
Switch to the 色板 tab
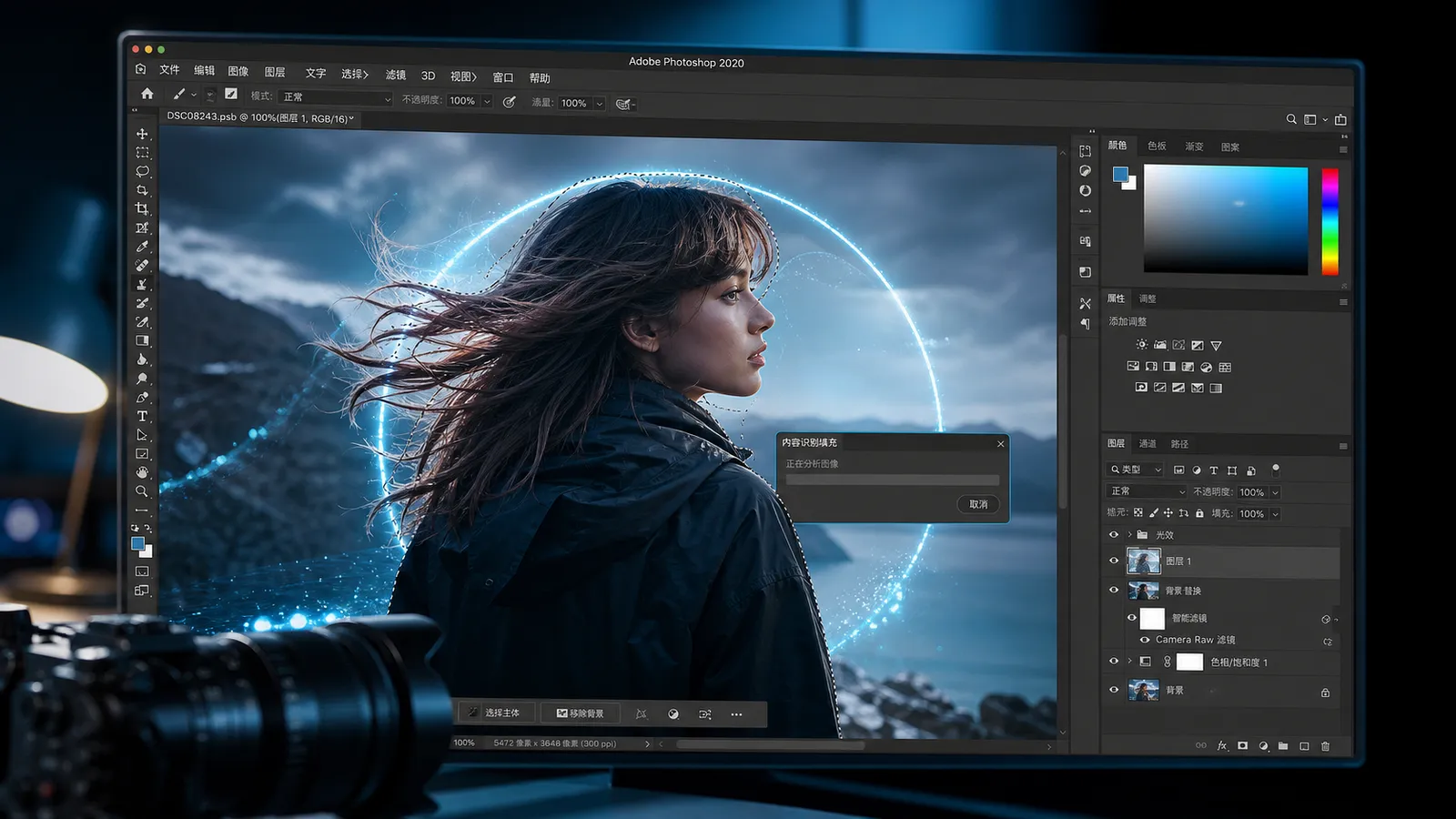[x=1157, y=146]
